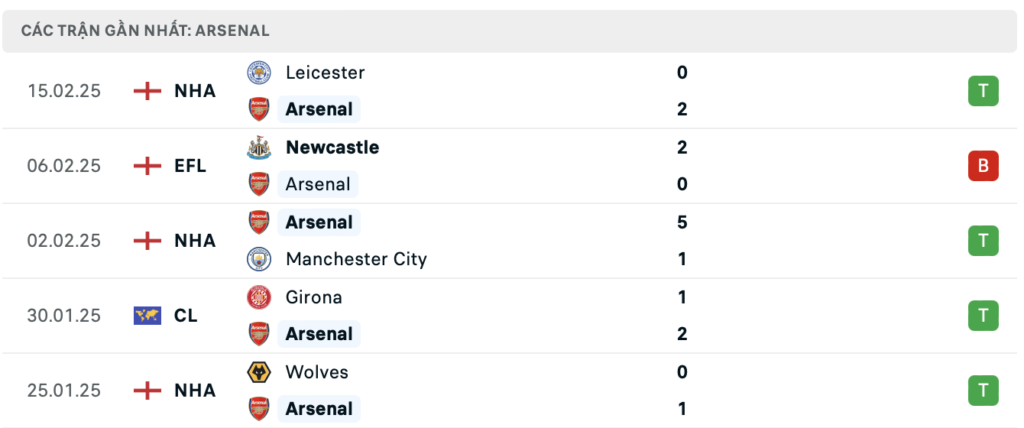Click the green T badge for Leicester match
The image size is (1024, 428).
point(983,91)
